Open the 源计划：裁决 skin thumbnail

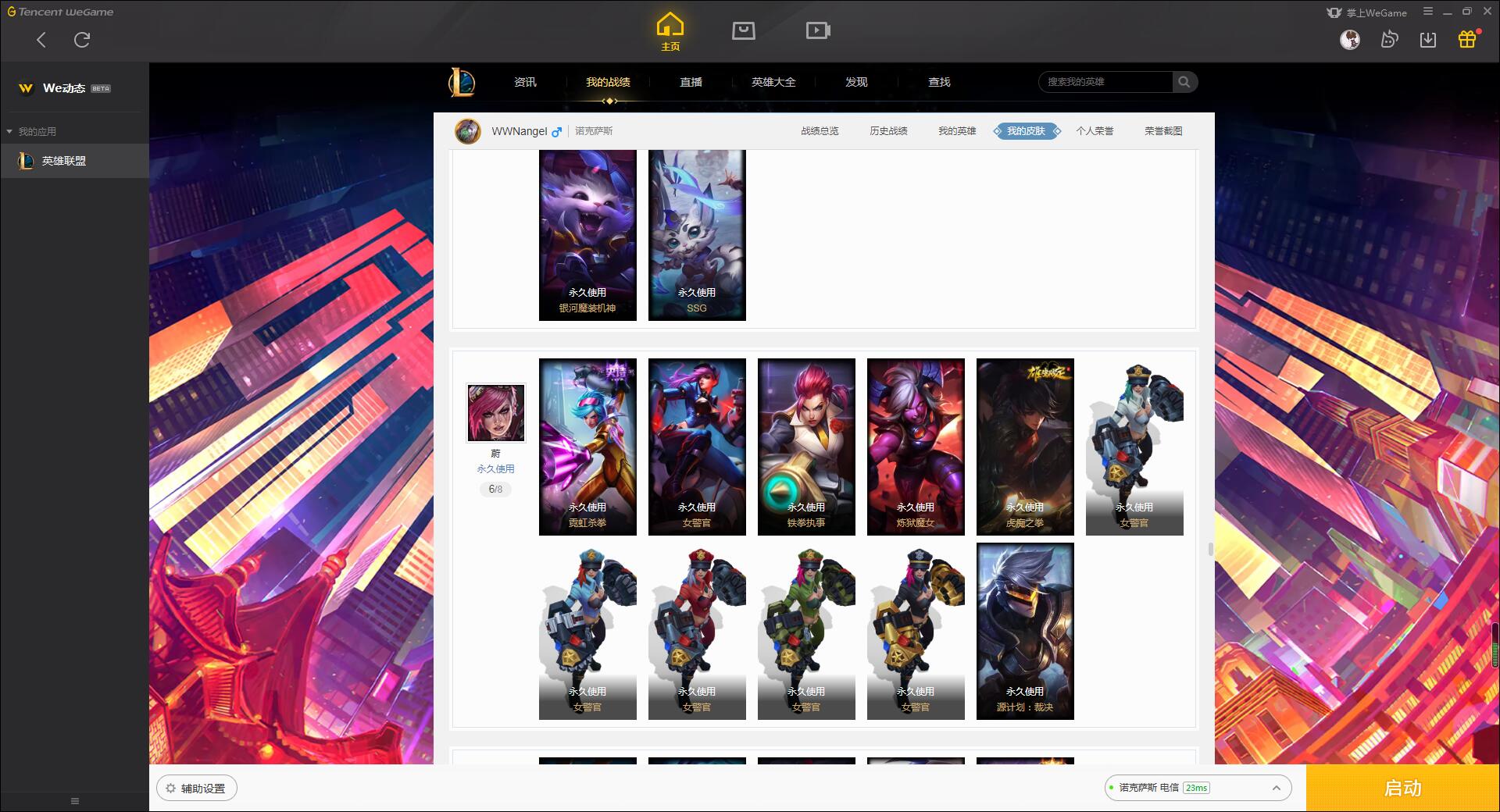coord(1025,631)
